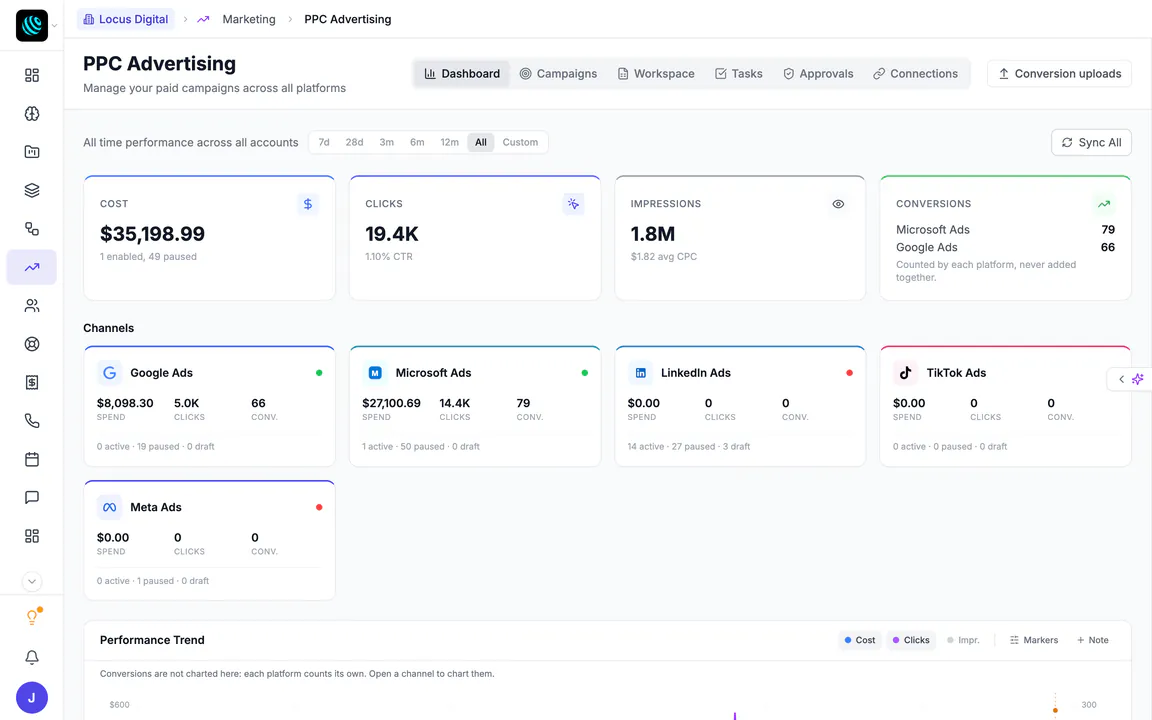This screenshot has width=1152, height=720.
Task: Click the Markers button on the chart
Action: point(1034,640)
